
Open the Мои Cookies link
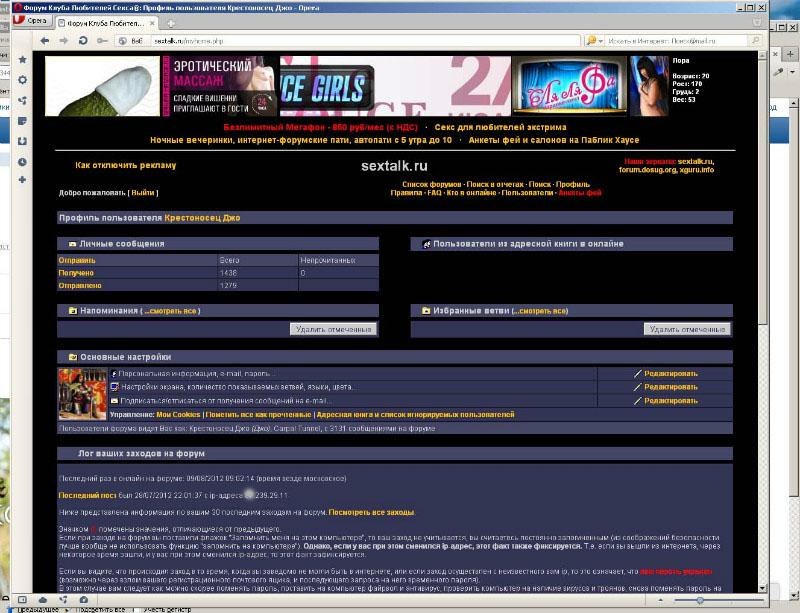pyautogui.click(x=178, y=414)
